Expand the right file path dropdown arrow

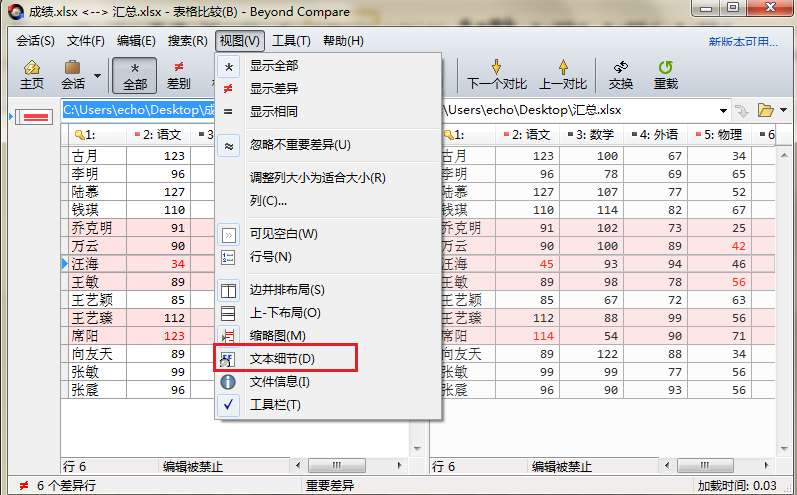723,110
